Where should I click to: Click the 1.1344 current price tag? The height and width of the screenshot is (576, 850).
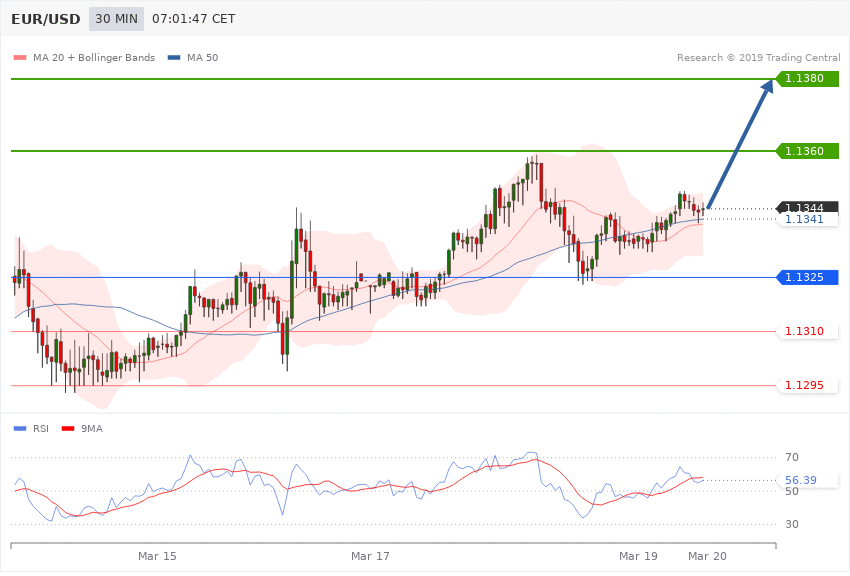[x=808, y=208]
